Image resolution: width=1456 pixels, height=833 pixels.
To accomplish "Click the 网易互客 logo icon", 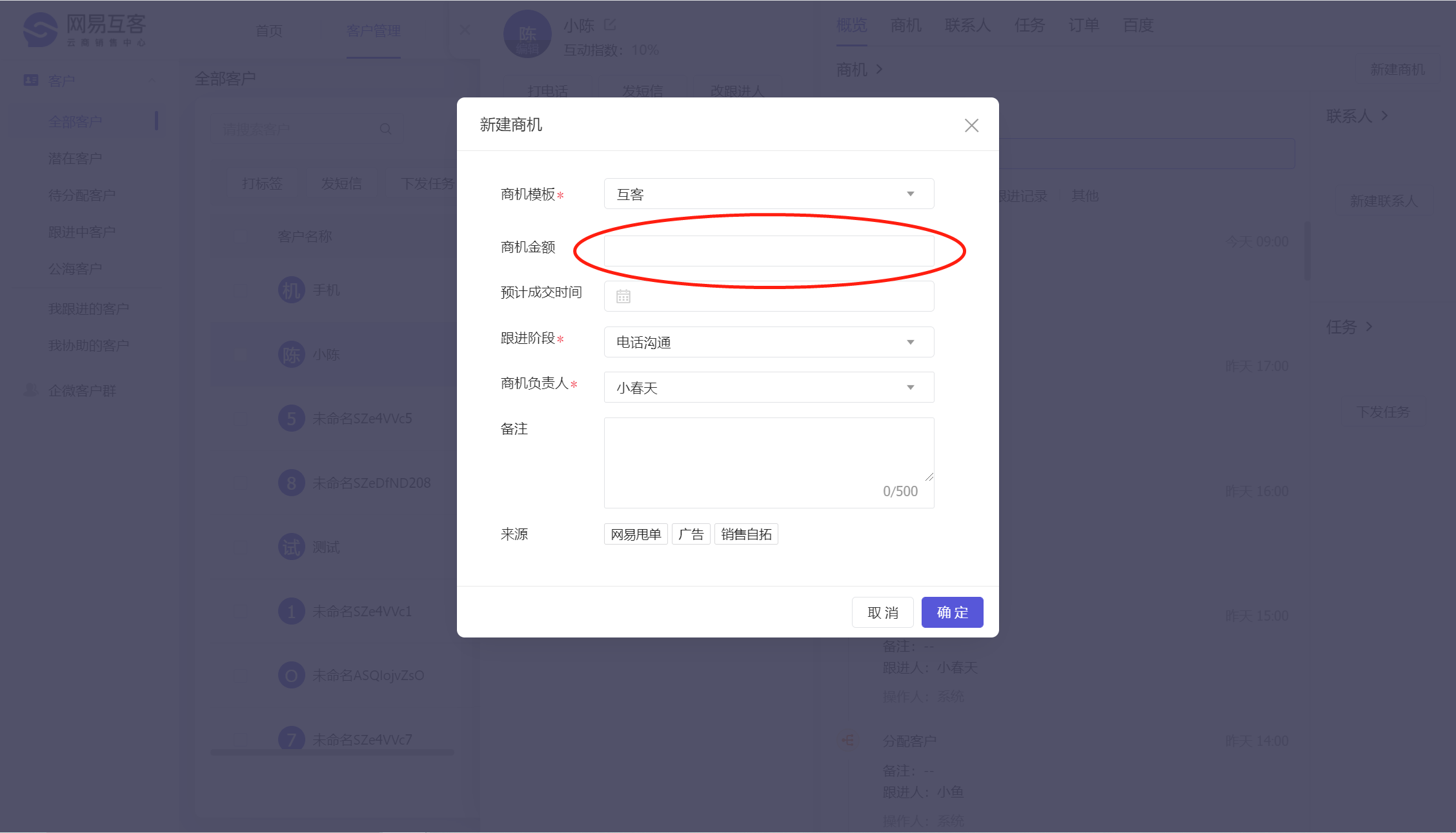I will 40,30.
